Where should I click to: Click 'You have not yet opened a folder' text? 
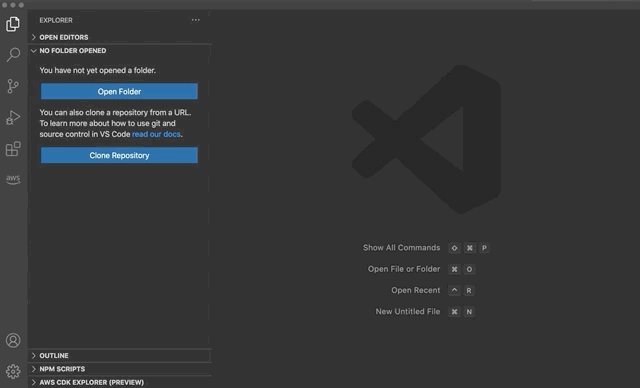coord(98,70)
